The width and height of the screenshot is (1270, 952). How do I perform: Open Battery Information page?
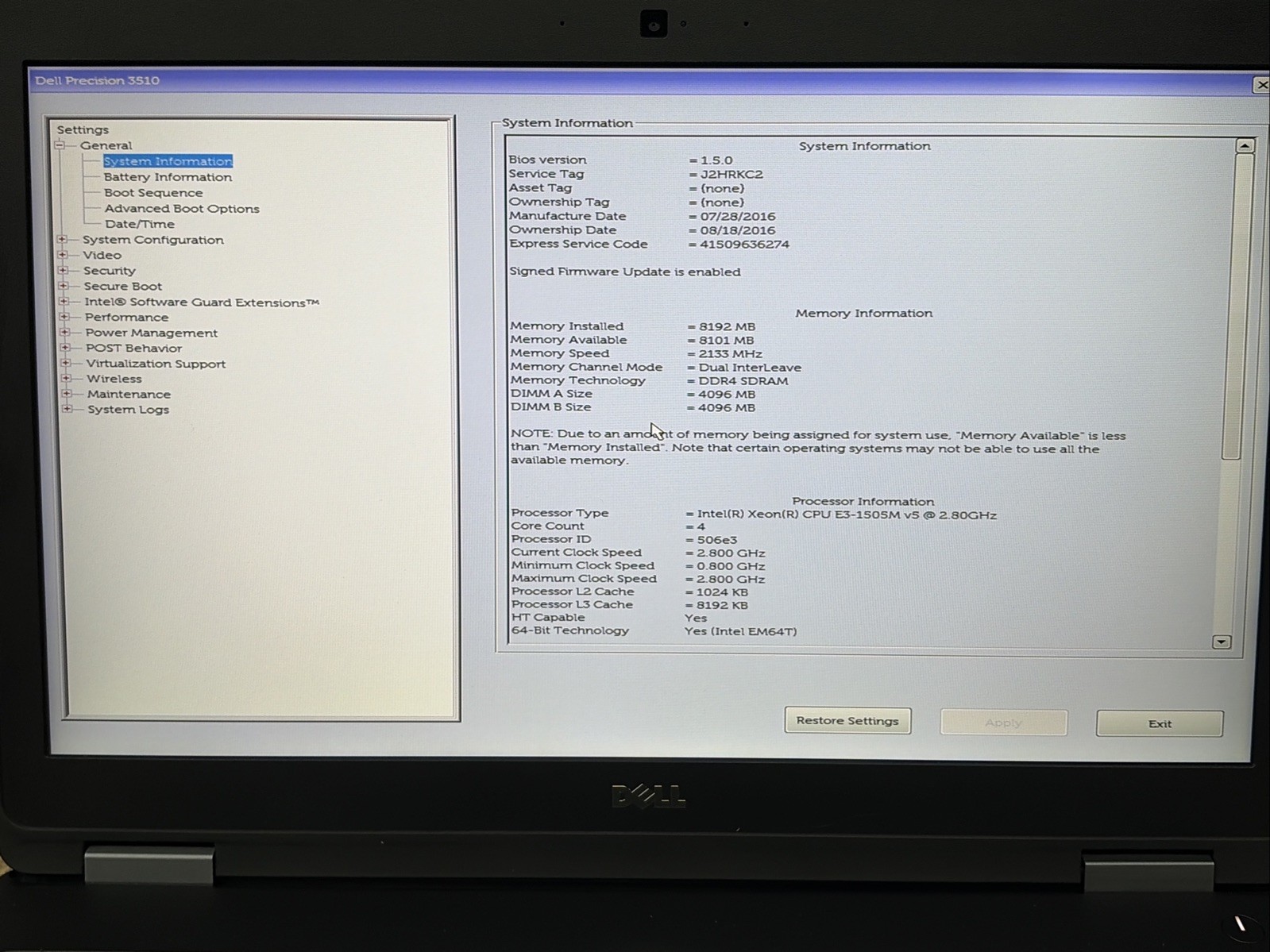tap(168, 177)
